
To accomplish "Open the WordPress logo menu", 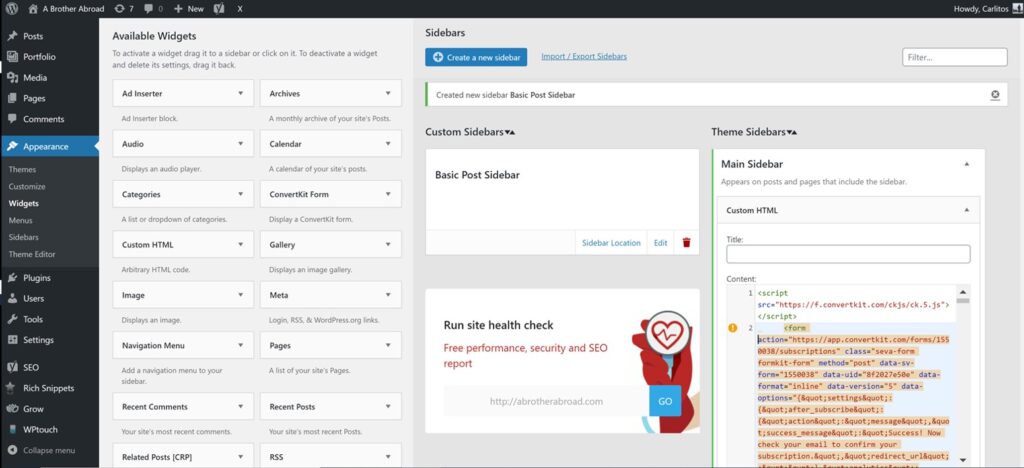I will (12, 9).
